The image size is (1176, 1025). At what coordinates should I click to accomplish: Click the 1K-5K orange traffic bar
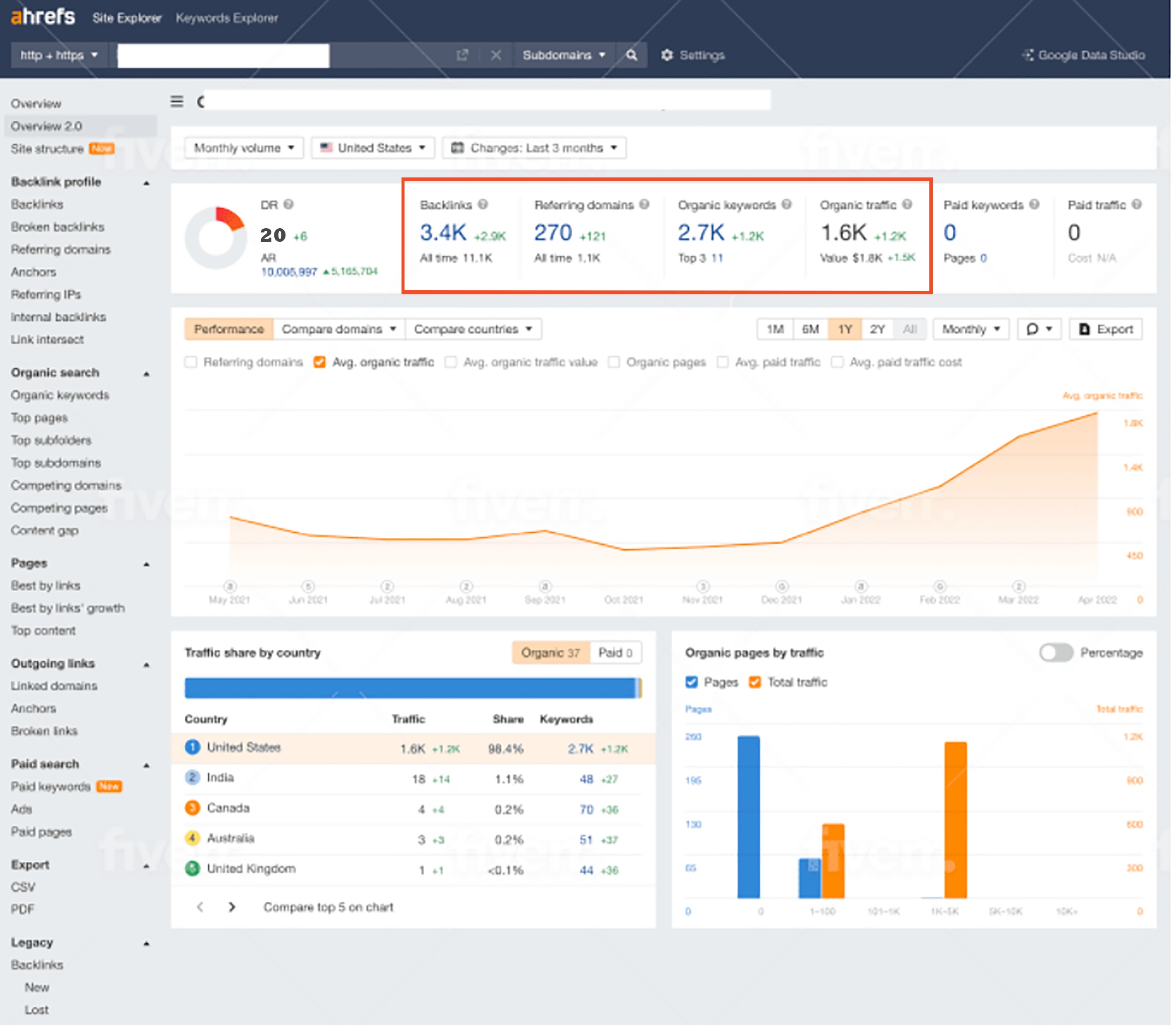coord(956,820)
